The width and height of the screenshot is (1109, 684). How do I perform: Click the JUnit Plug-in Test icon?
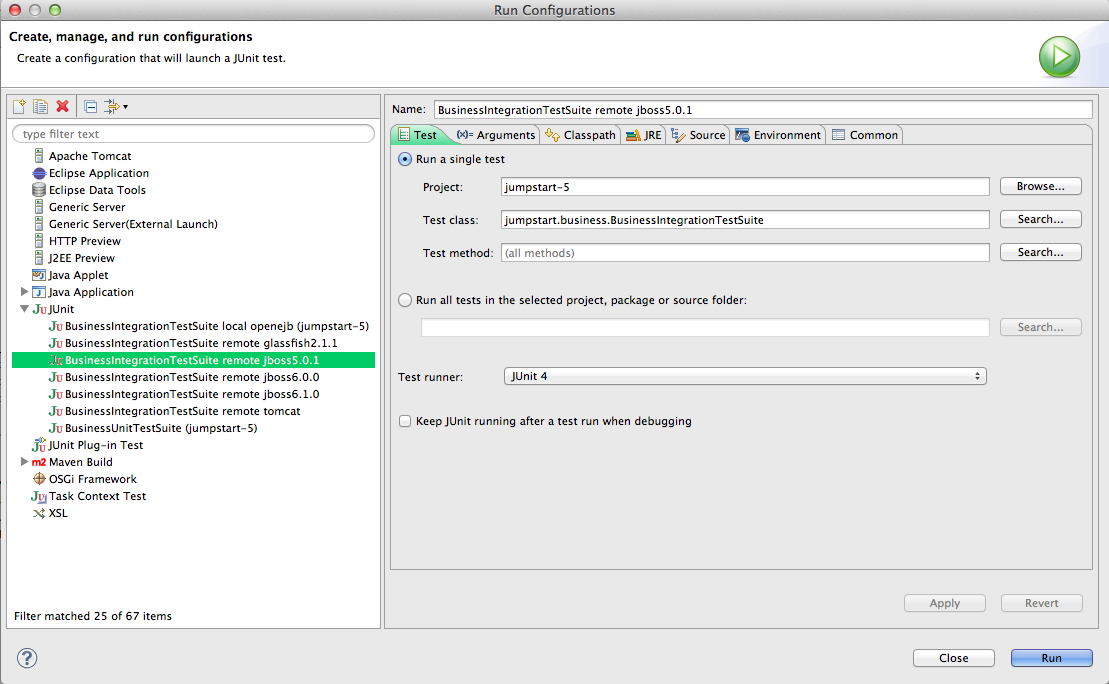[x=39, y=444]
